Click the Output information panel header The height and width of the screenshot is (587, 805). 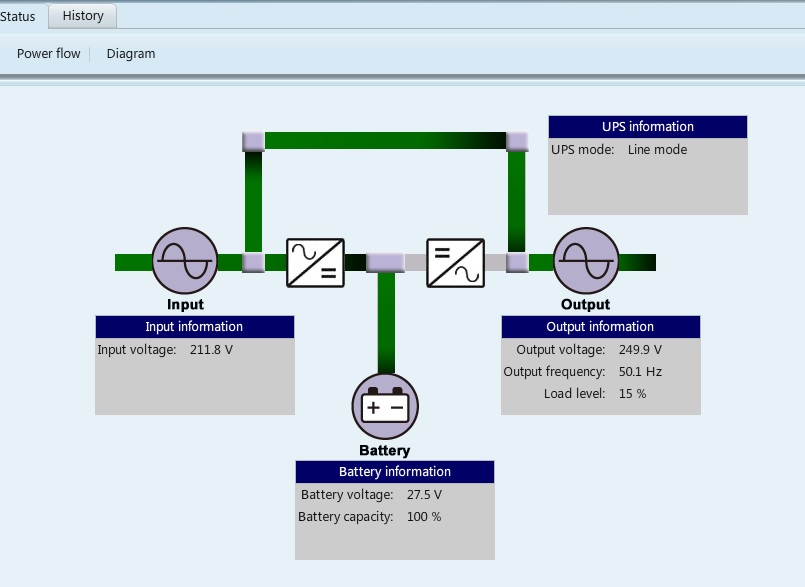tap(600, 327)
